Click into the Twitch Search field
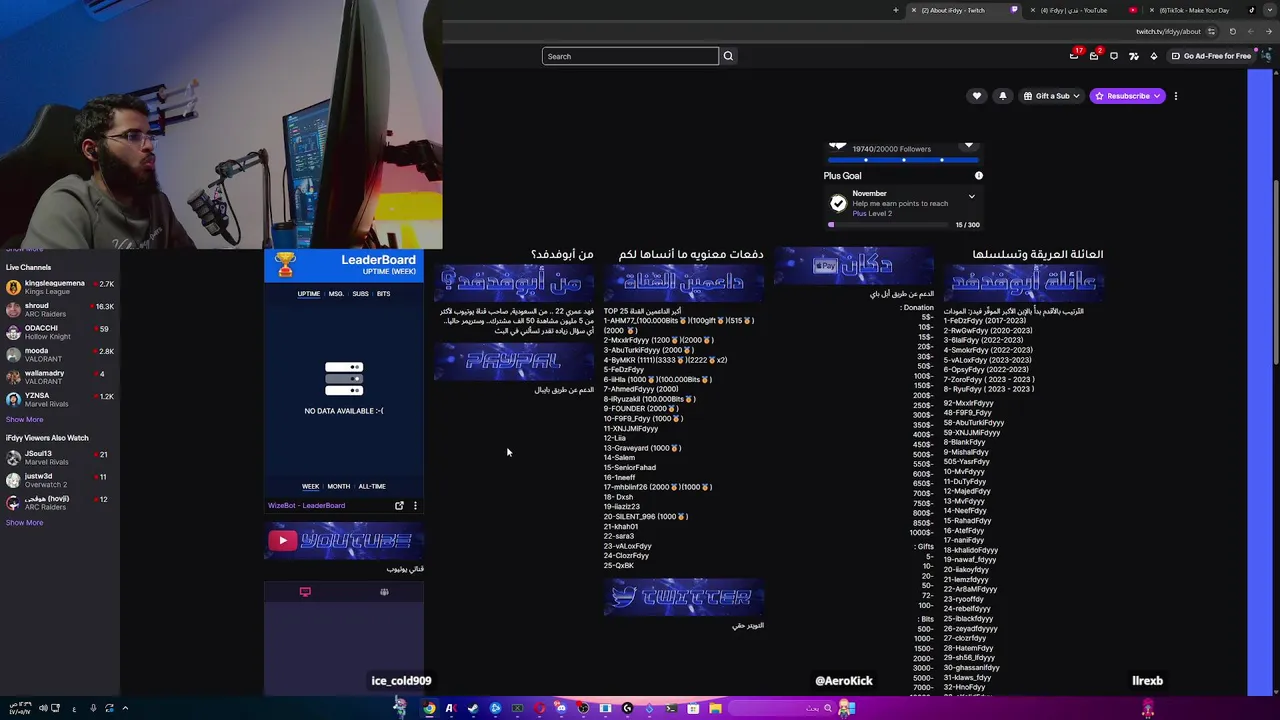Viewport: 1280px width, 720px height. (630, 56)
